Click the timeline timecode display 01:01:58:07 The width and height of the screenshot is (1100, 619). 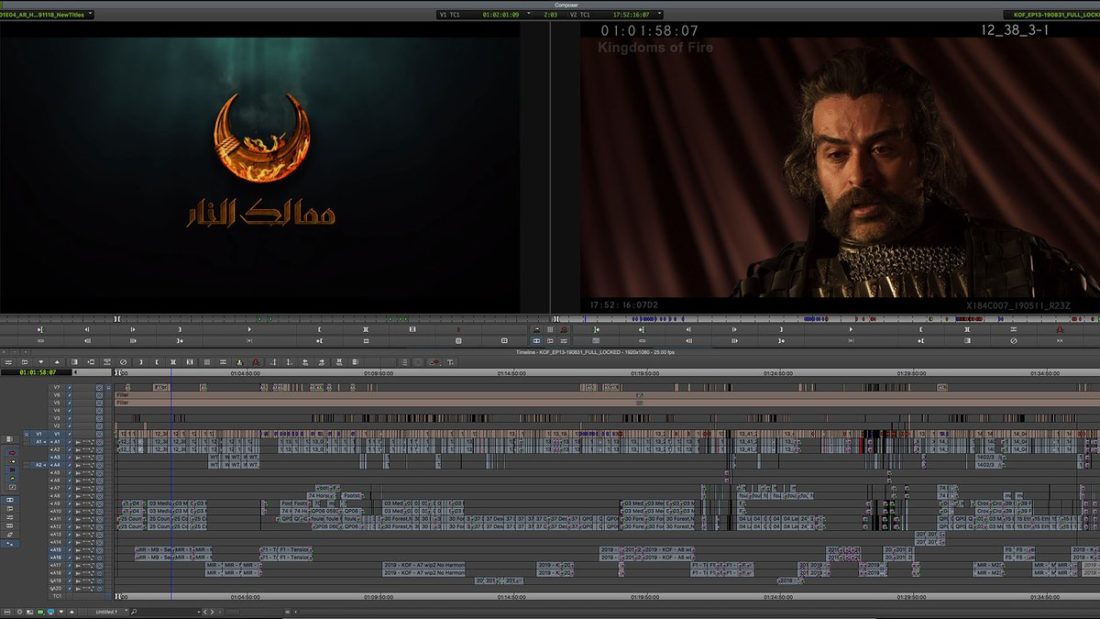(38, 372)
